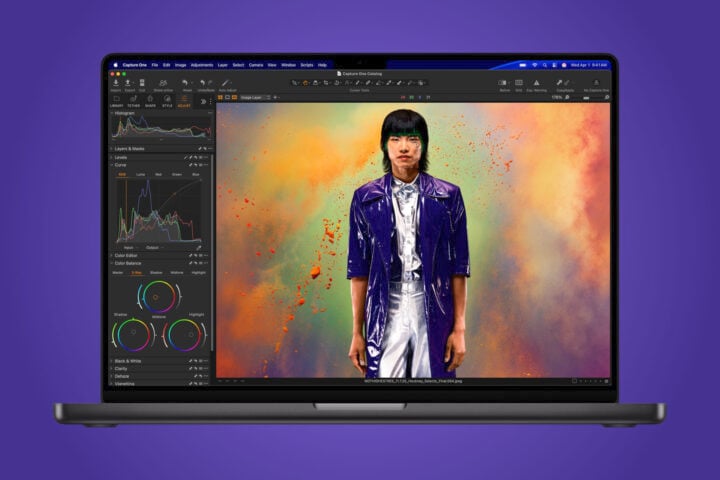Select the Red curve tab
720x480 pixels.
pos(158,175)
